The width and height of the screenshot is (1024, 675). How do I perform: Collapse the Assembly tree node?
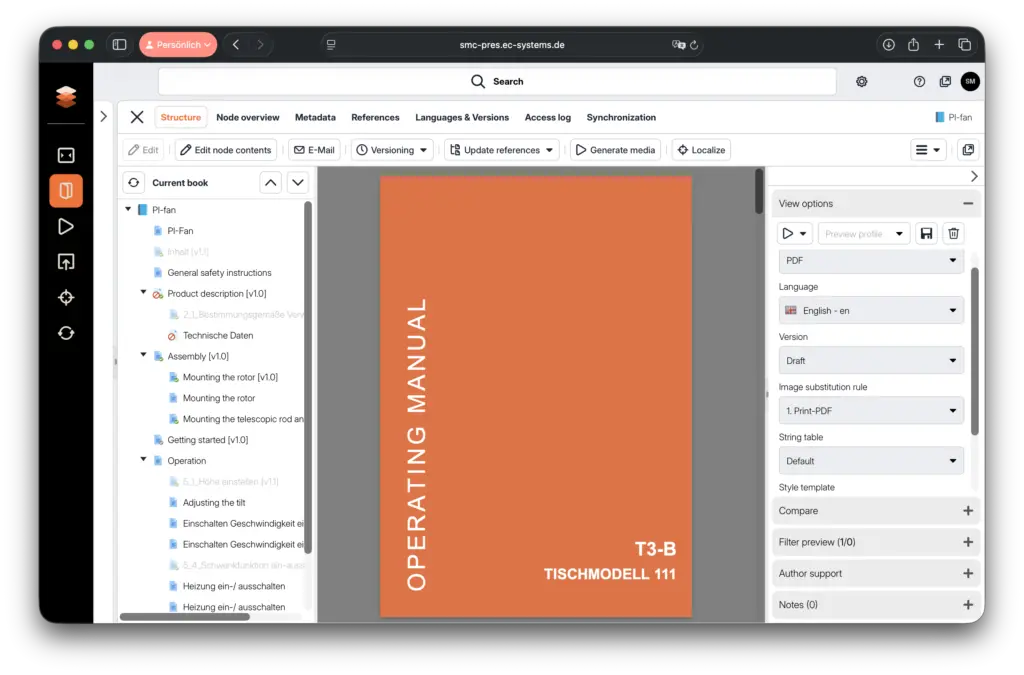(x=144, y=356)
